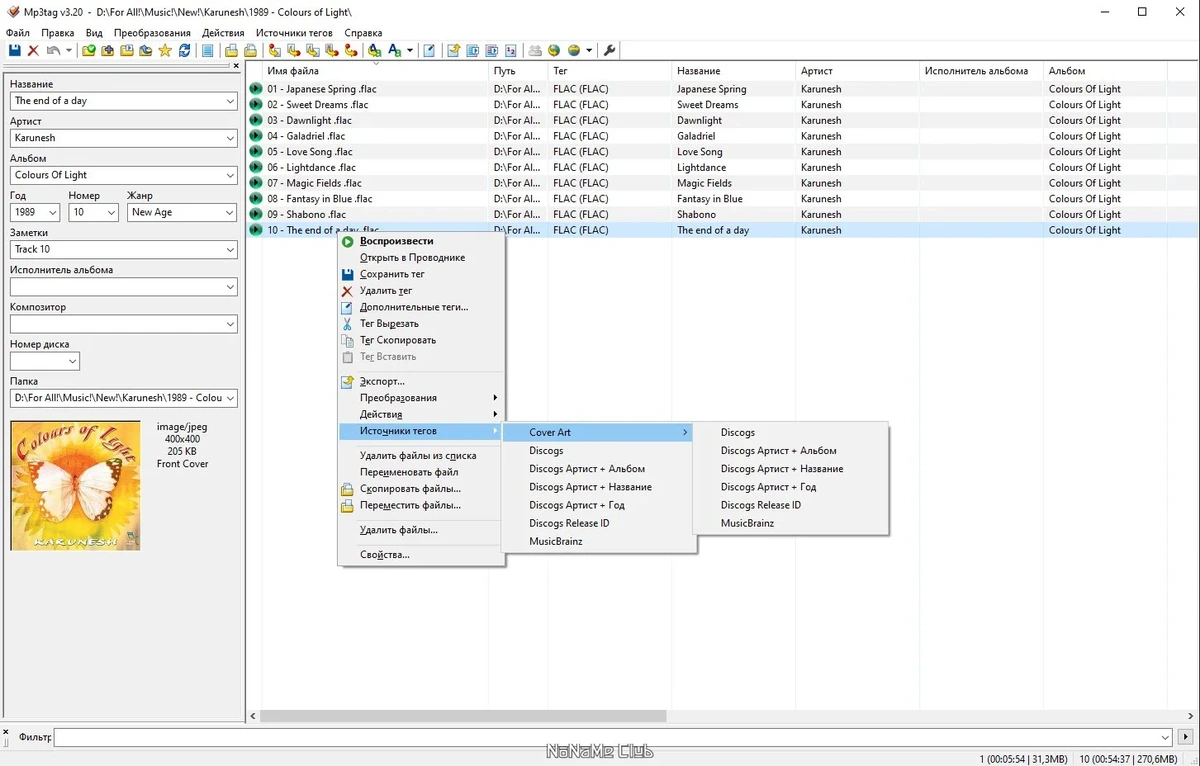Click the 'Fantasy in Blue' title cell
The width and height of the screenshot is (1200, 766).
coord(710,199)
